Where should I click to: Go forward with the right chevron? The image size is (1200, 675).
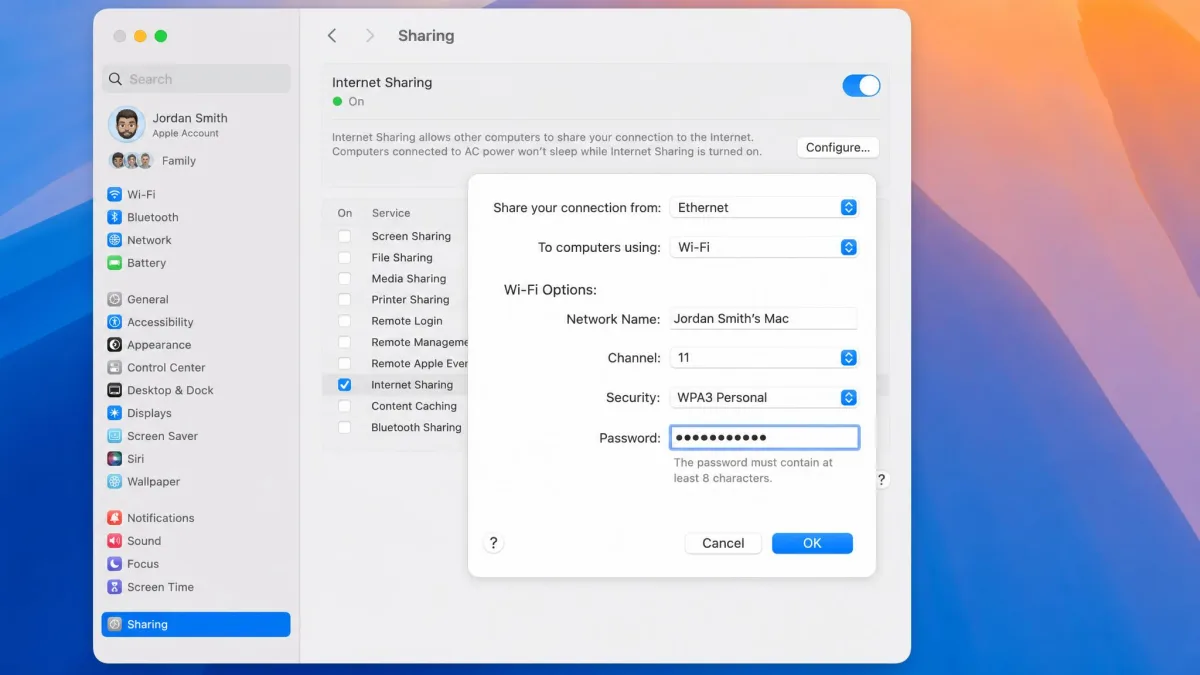(370, 35)
